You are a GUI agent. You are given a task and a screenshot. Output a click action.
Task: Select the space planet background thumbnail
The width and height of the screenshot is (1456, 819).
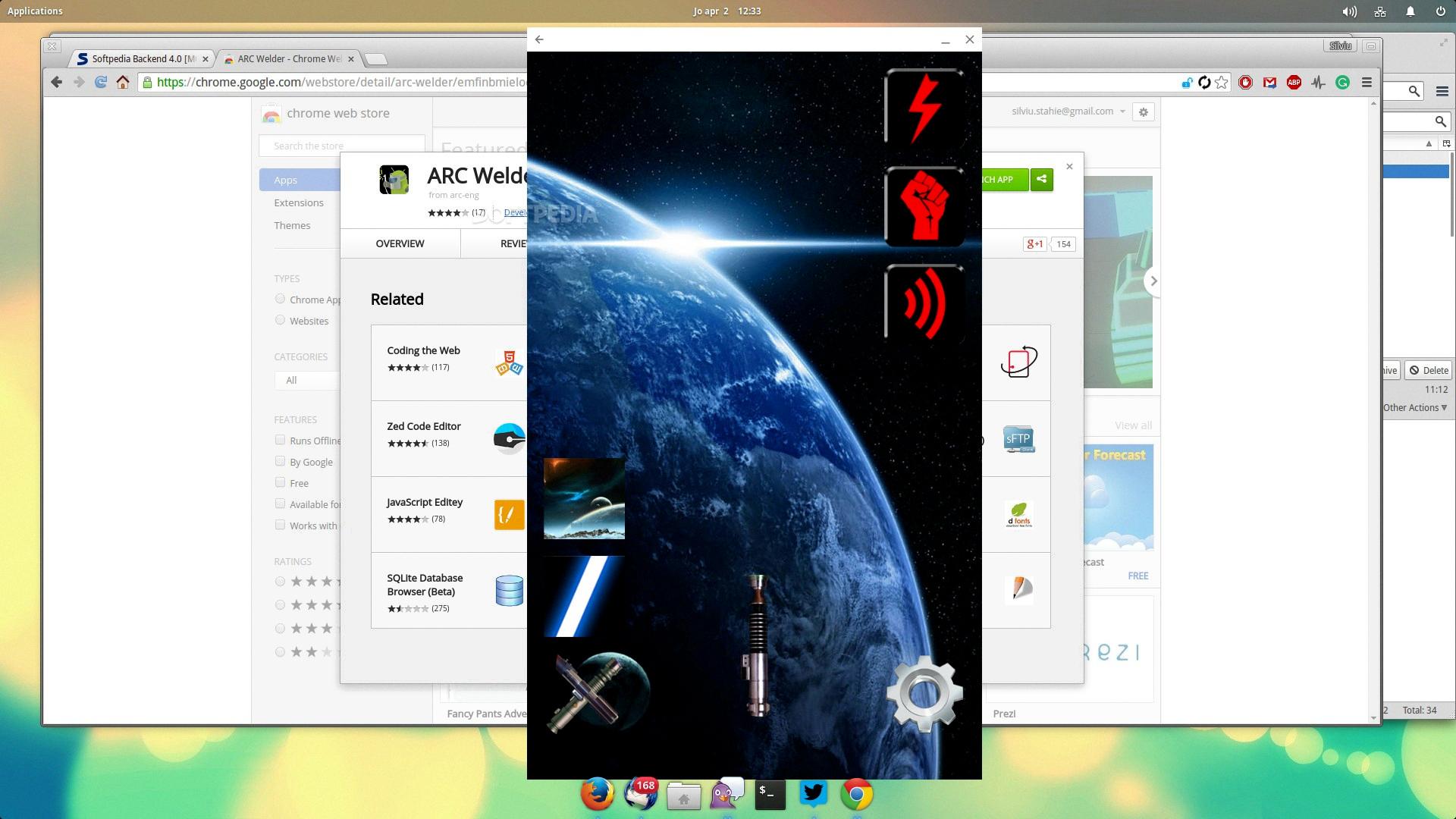pos(584,498)
